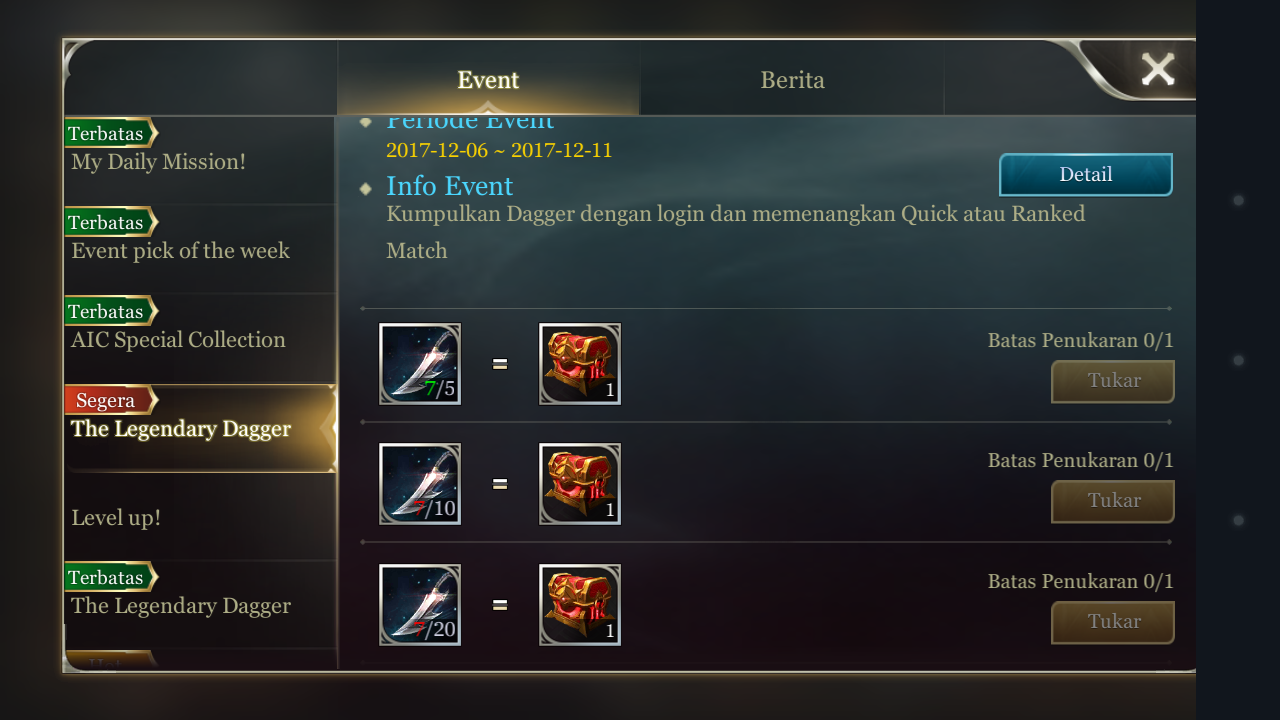The width and height of the screenshot is (1280, 720).
Task: Tap the dagger icon requiring 10
Action: pos(420,484)
